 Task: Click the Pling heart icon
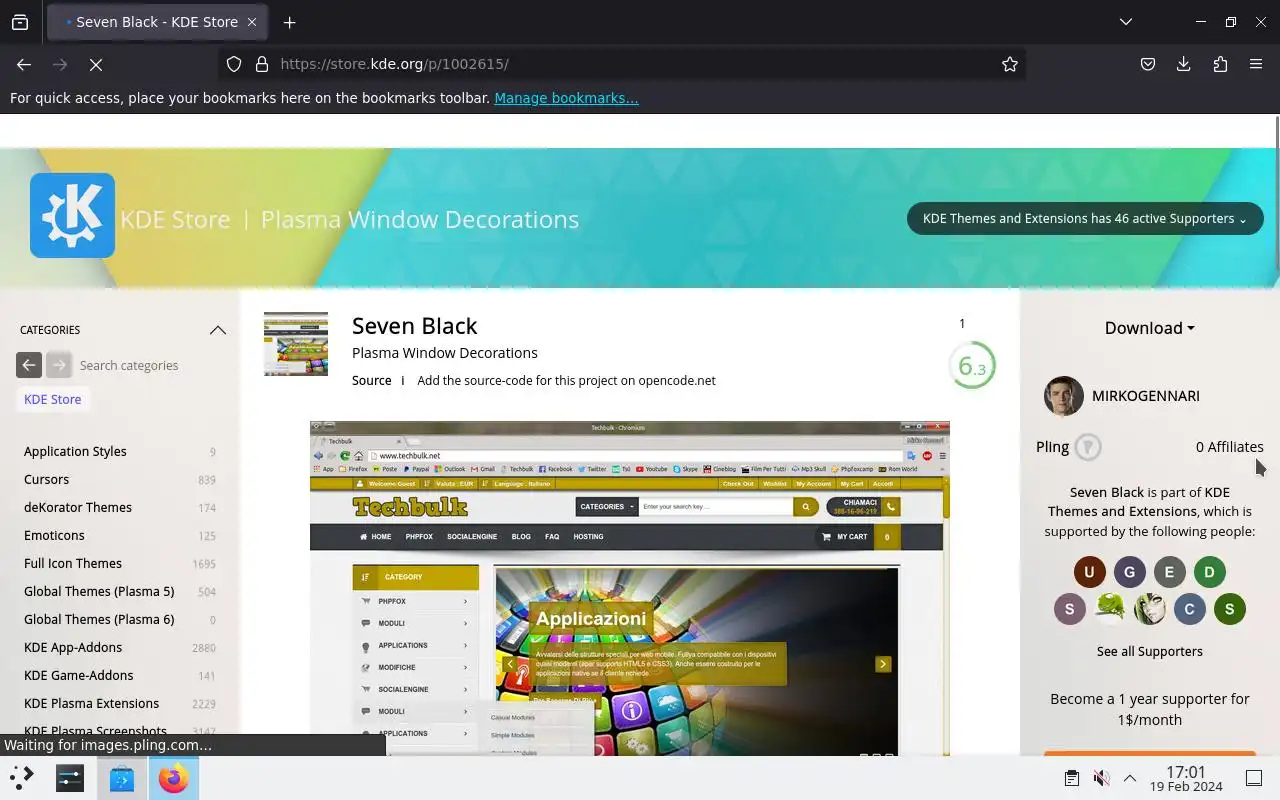[1088, 447]
